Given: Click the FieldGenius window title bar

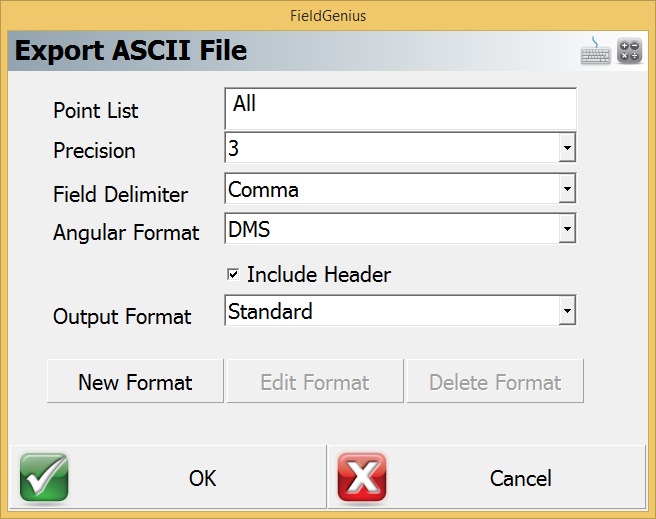Looking at the screenshot, I should coord(328,16).
